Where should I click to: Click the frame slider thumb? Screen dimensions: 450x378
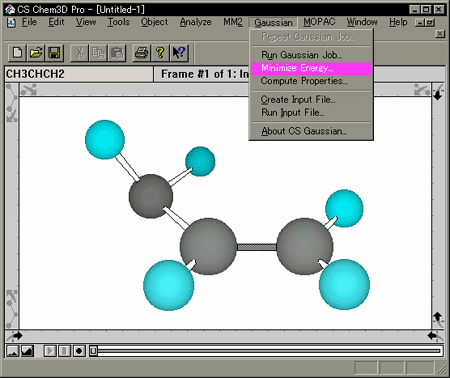94,351
